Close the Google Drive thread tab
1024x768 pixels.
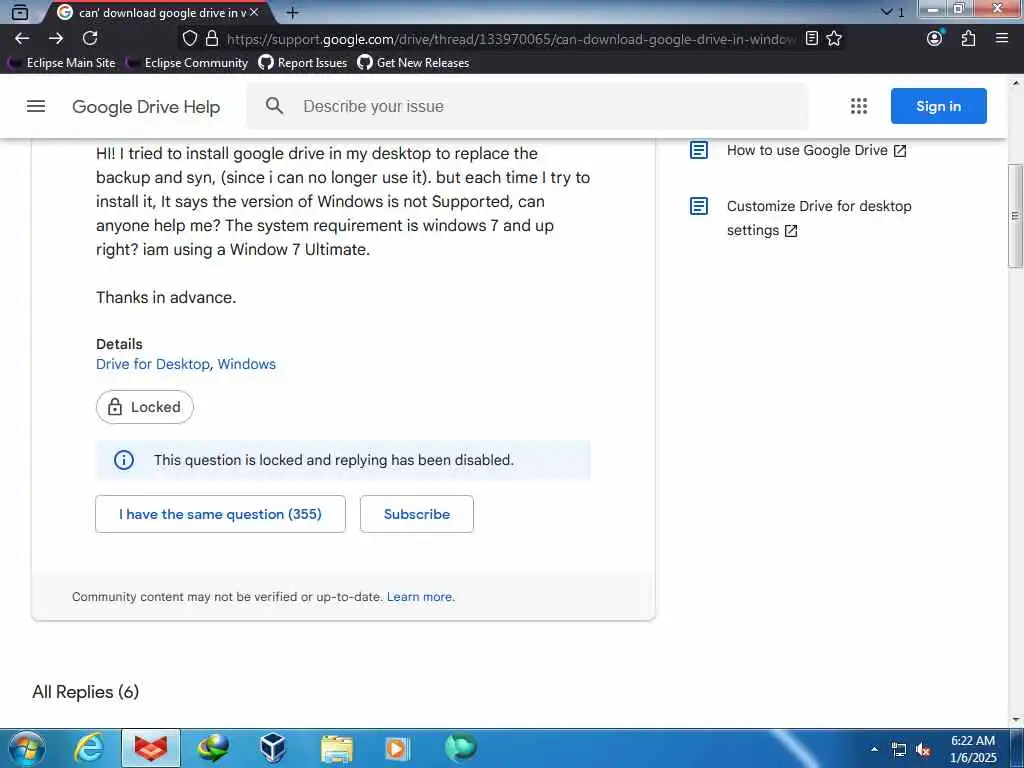coord(255,12)
